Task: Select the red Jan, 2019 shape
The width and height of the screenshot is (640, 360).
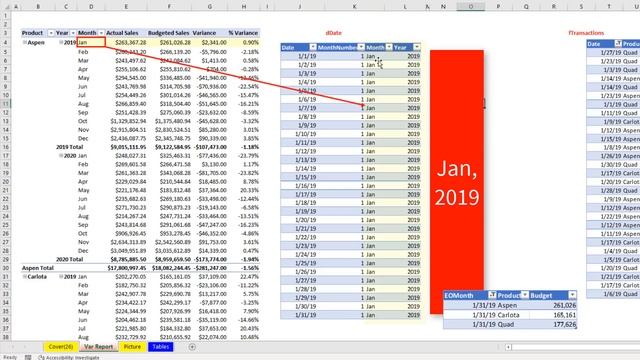Action: pyautogui.click(x=457, y=182)
